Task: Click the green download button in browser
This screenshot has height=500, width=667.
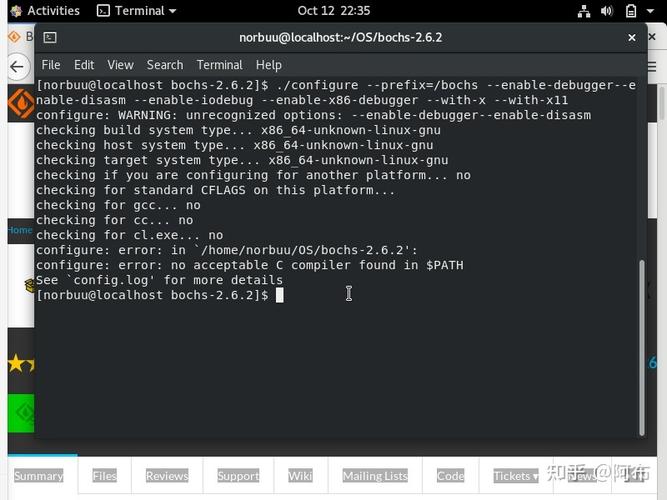Action: tap(21, 413)
